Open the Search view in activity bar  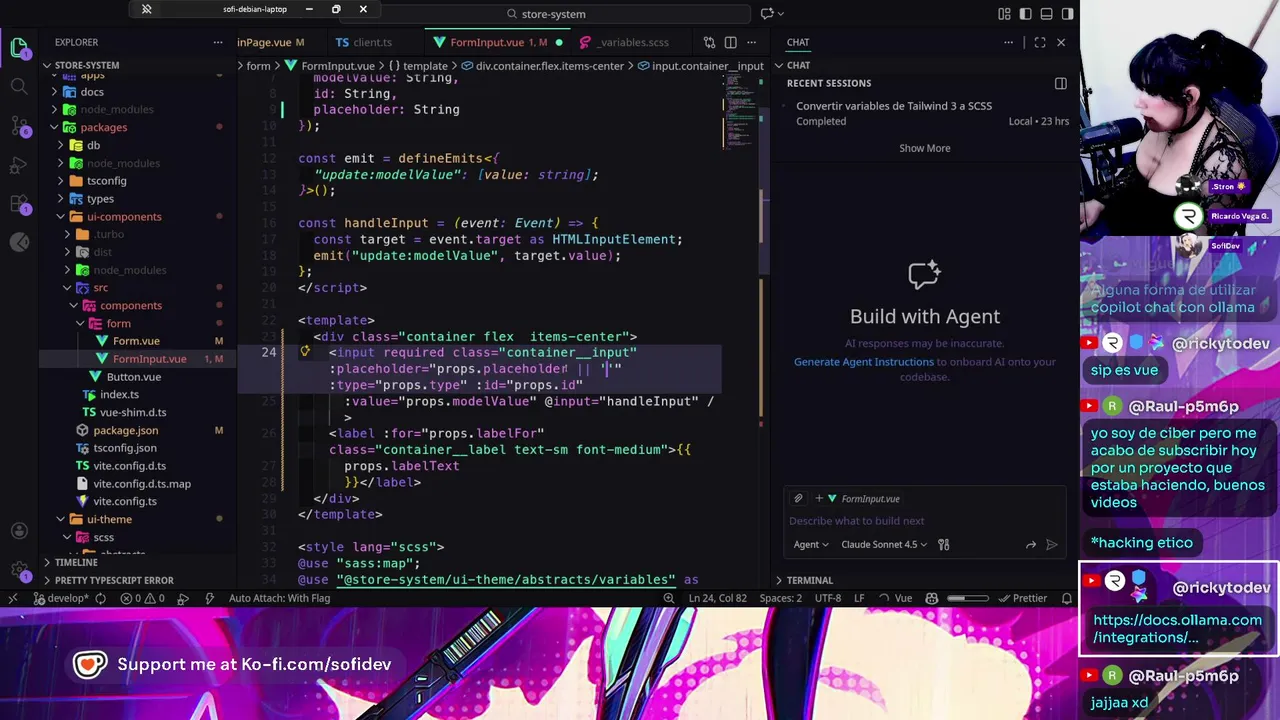click(19, 87)
